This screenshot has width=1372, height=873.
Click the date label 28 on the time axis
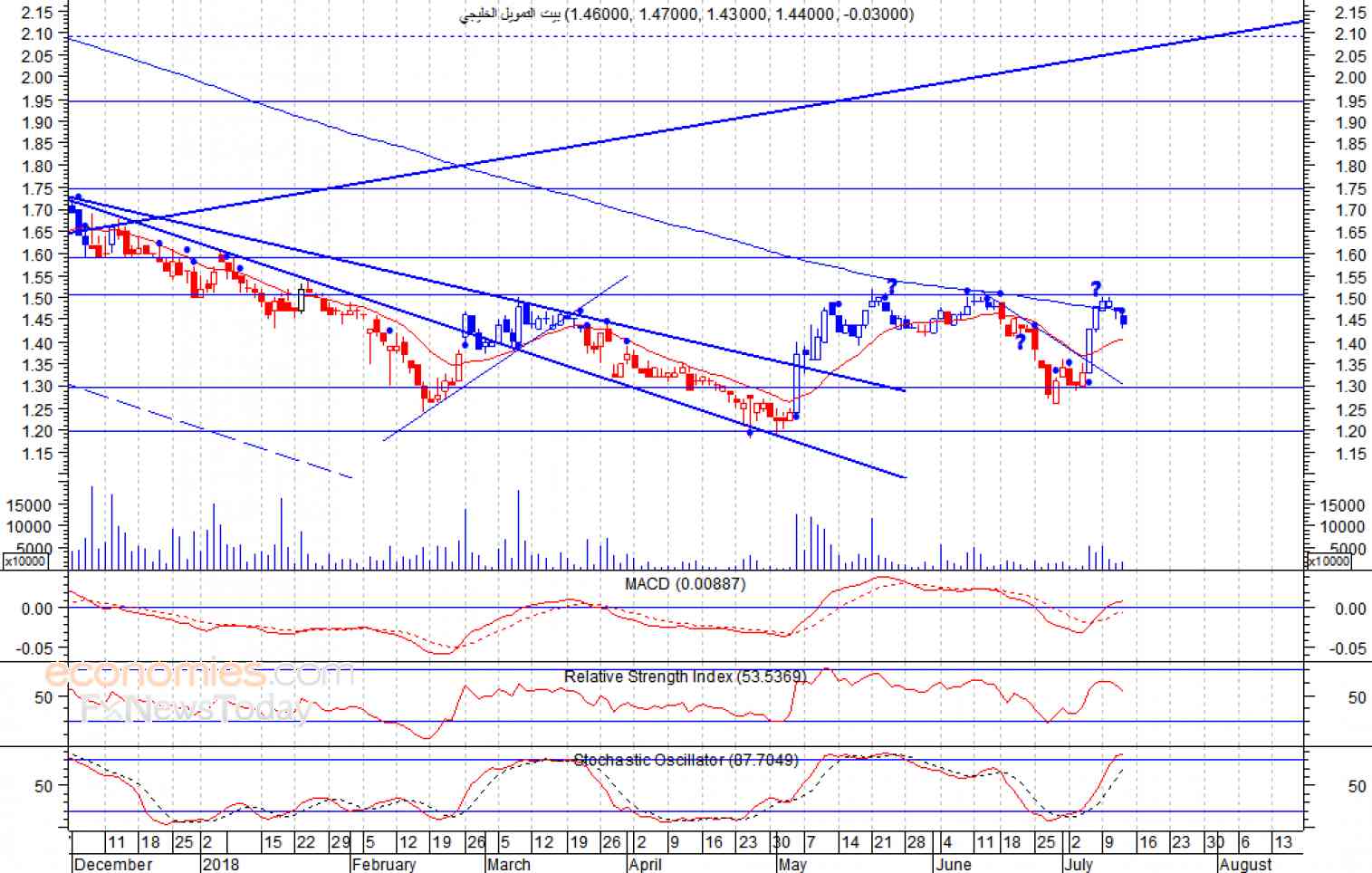916,842
